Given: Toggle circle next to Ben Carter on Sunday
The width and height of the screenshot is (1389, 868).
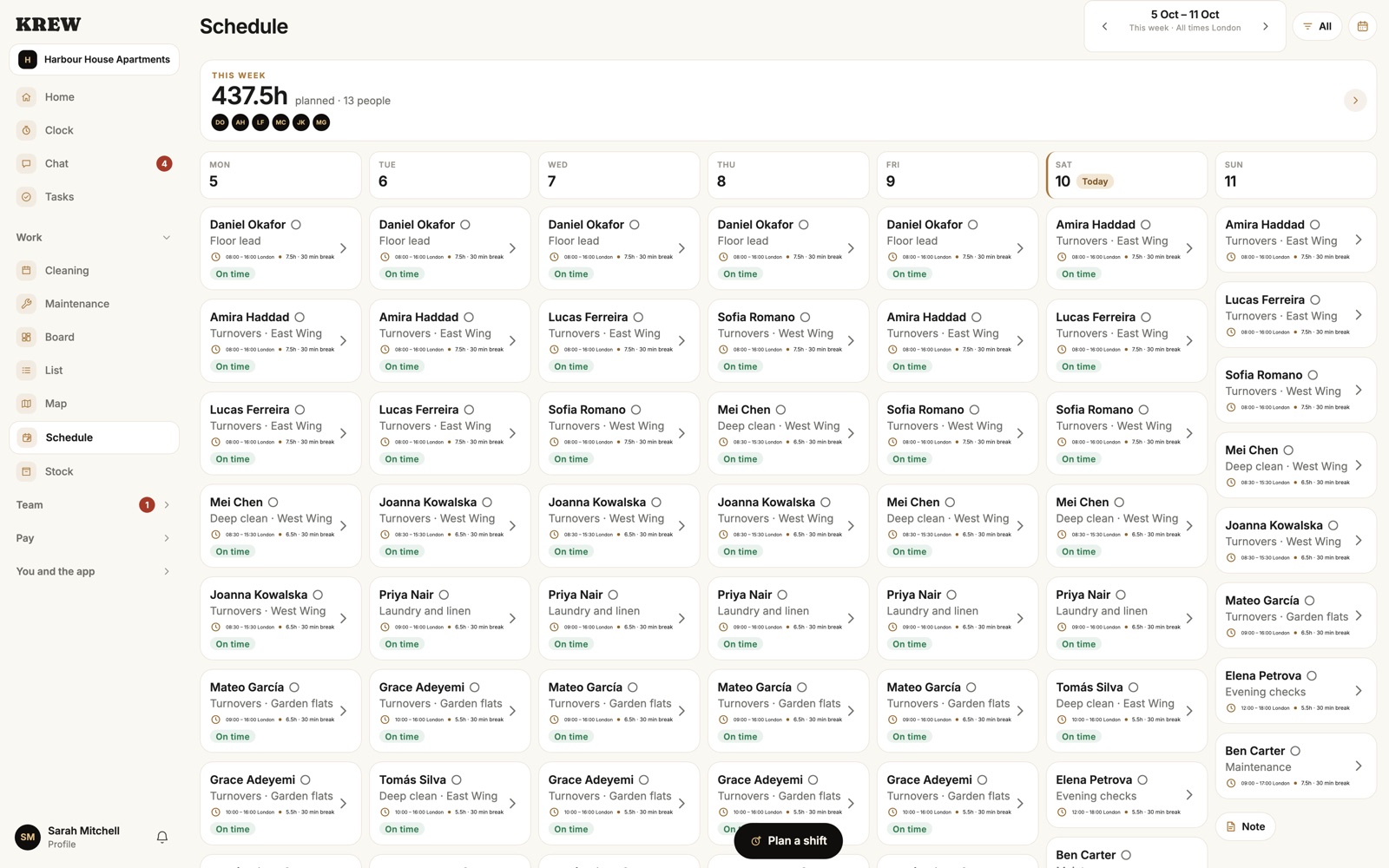Looking at the screenshot, I should [x=1295, y=751].
